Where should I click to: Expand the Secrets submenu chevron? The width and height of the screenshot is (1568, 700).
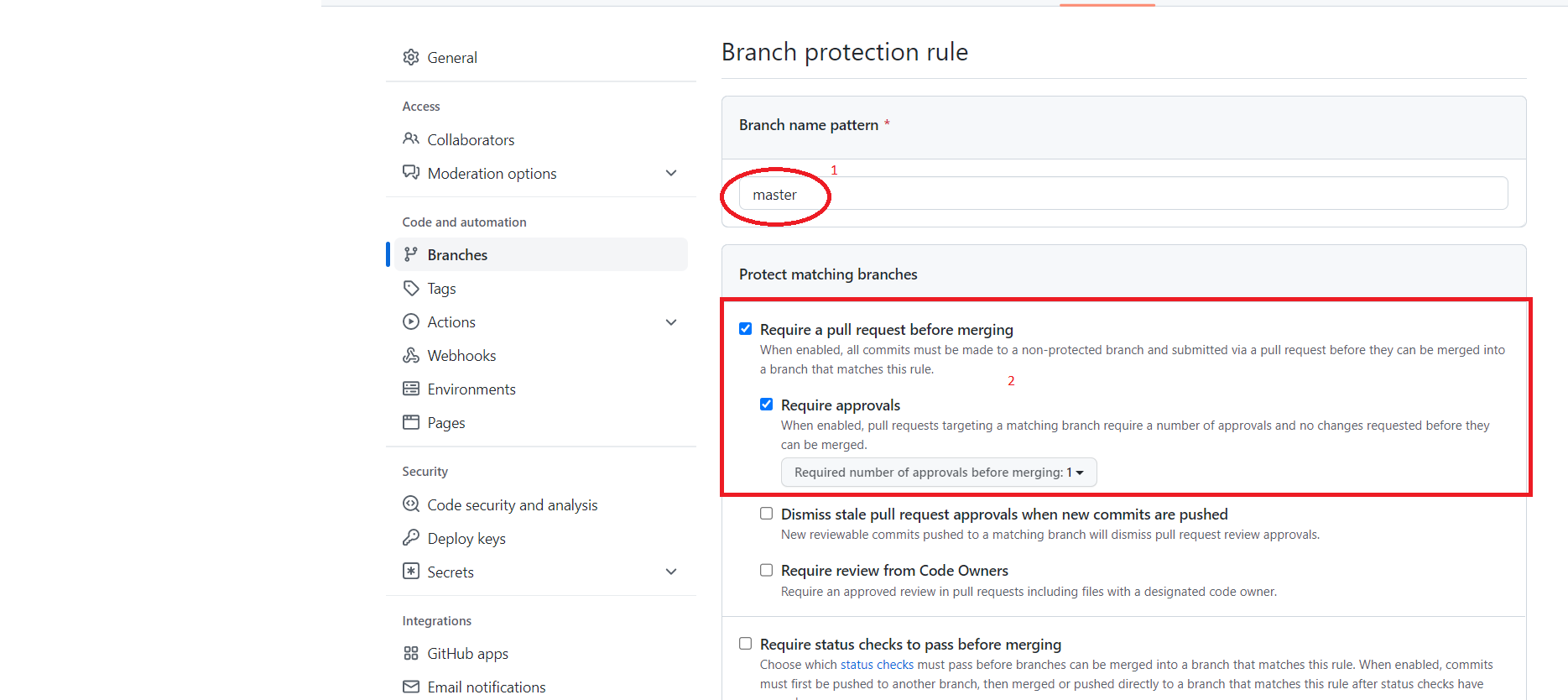coord(671,572)
